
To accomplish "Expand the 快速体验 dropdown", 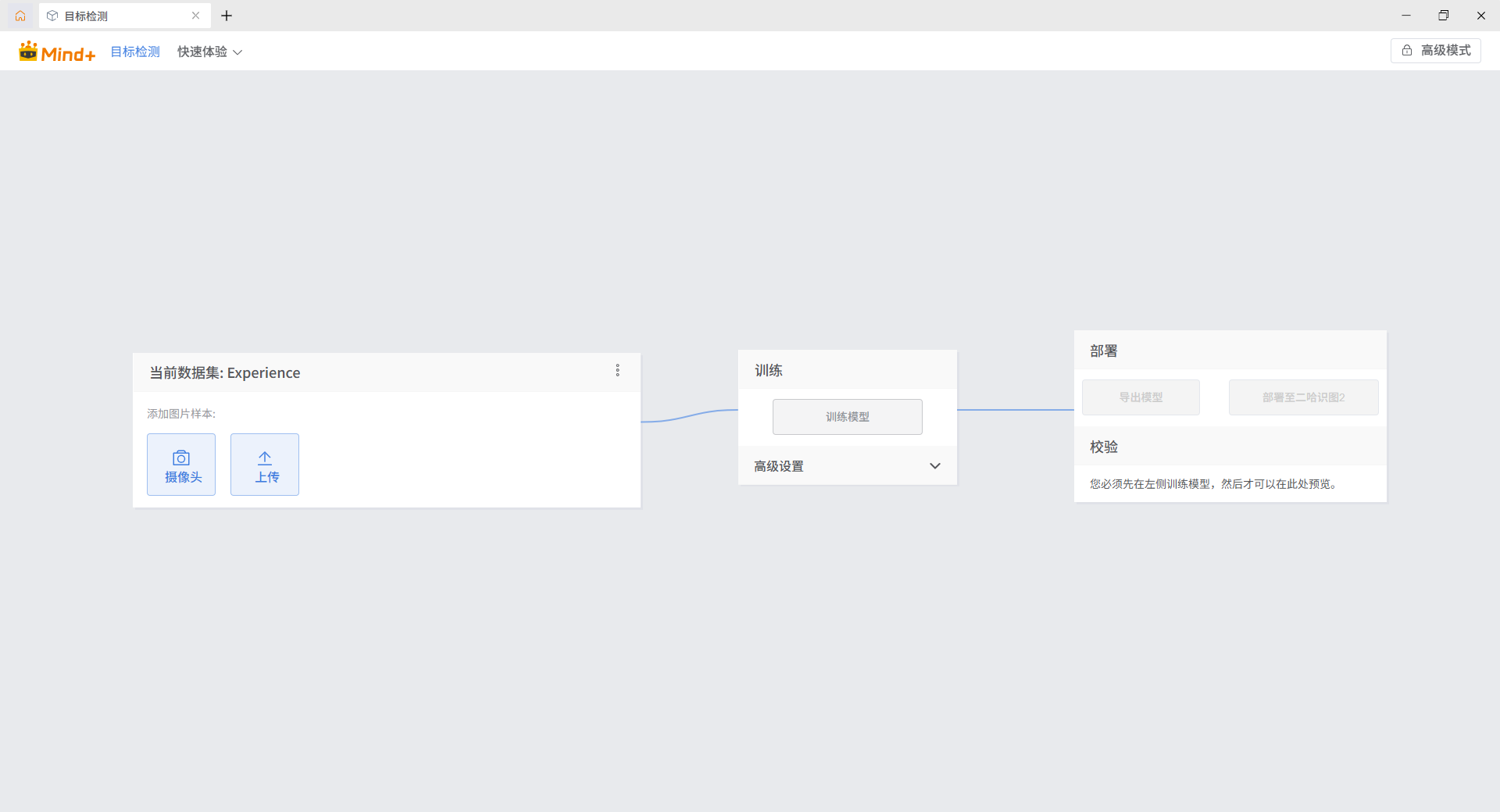I will [209, 52].
